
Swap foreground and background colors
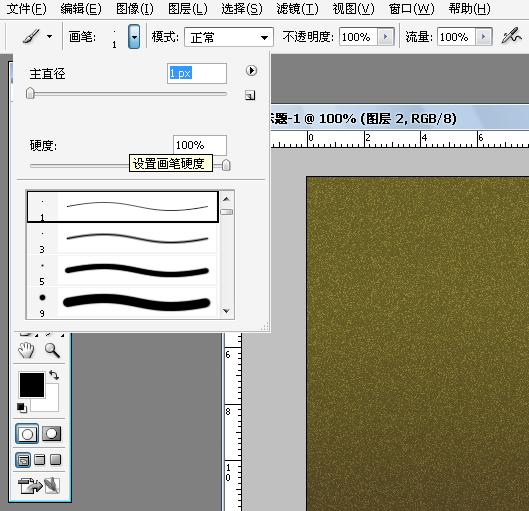pyautogui.click(x=54, y=375)
